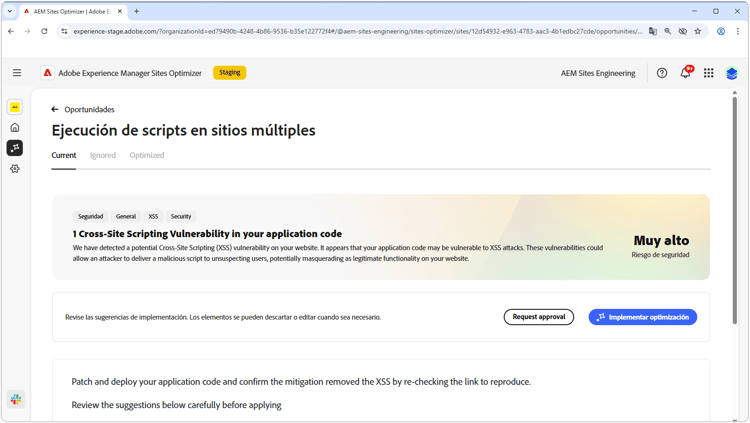Click the Ejecución de scripts page title
750x423 pixels.
coord(183,130)
